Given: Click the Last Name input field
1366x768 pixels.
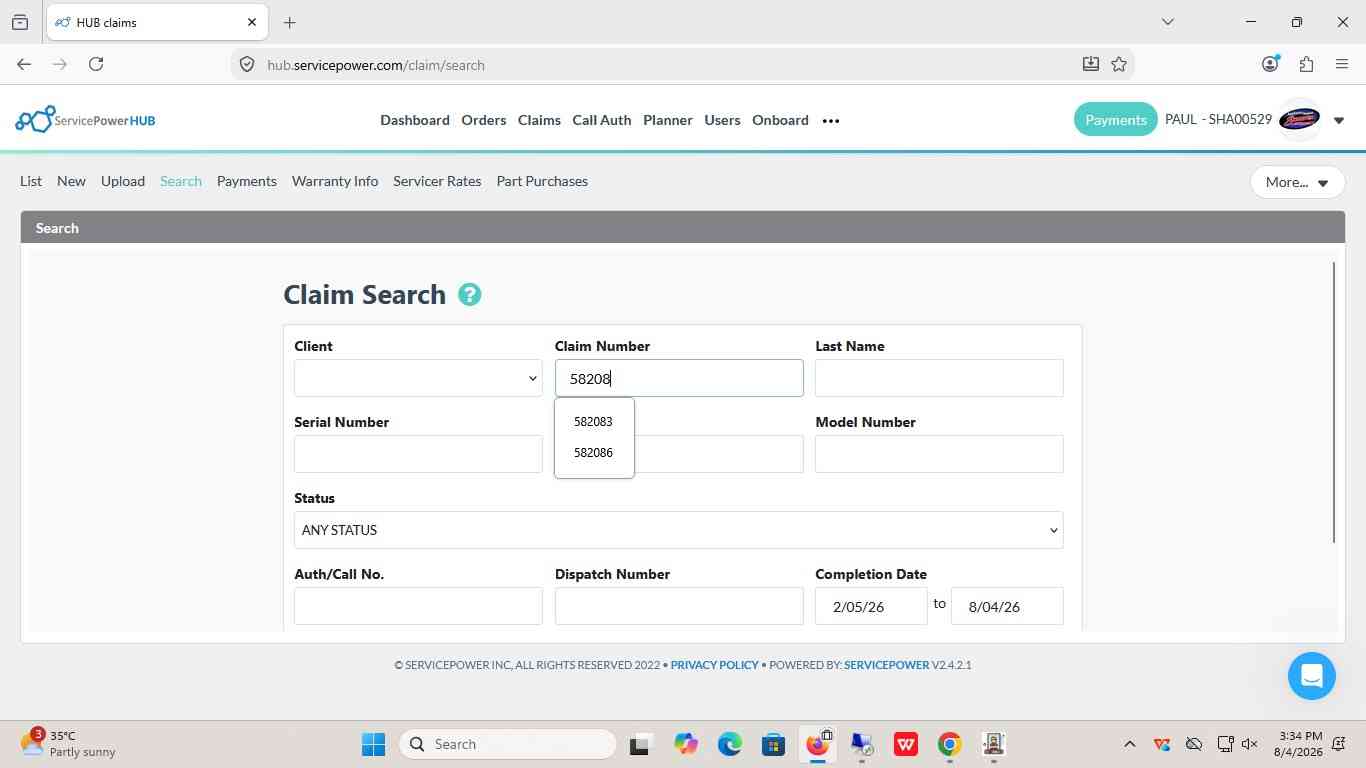Looking at the screenshot, I should (939, 378).
